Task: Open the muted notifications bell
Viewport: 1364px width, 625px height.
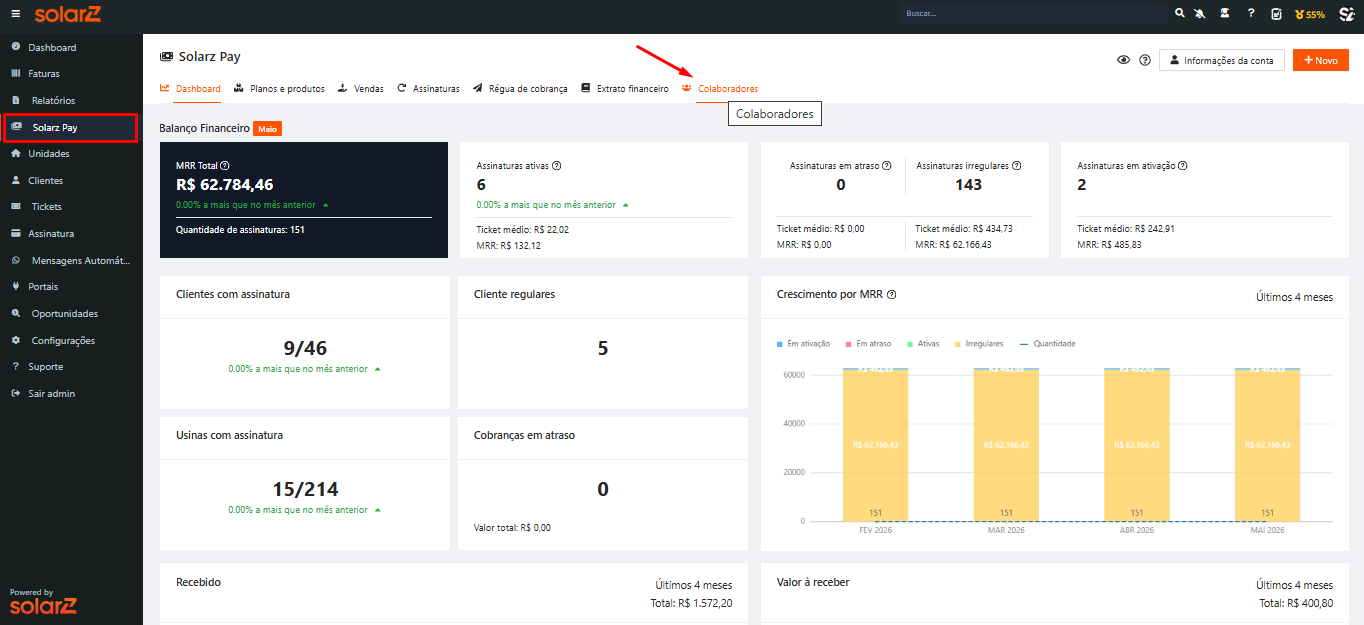Action: 1200,14
